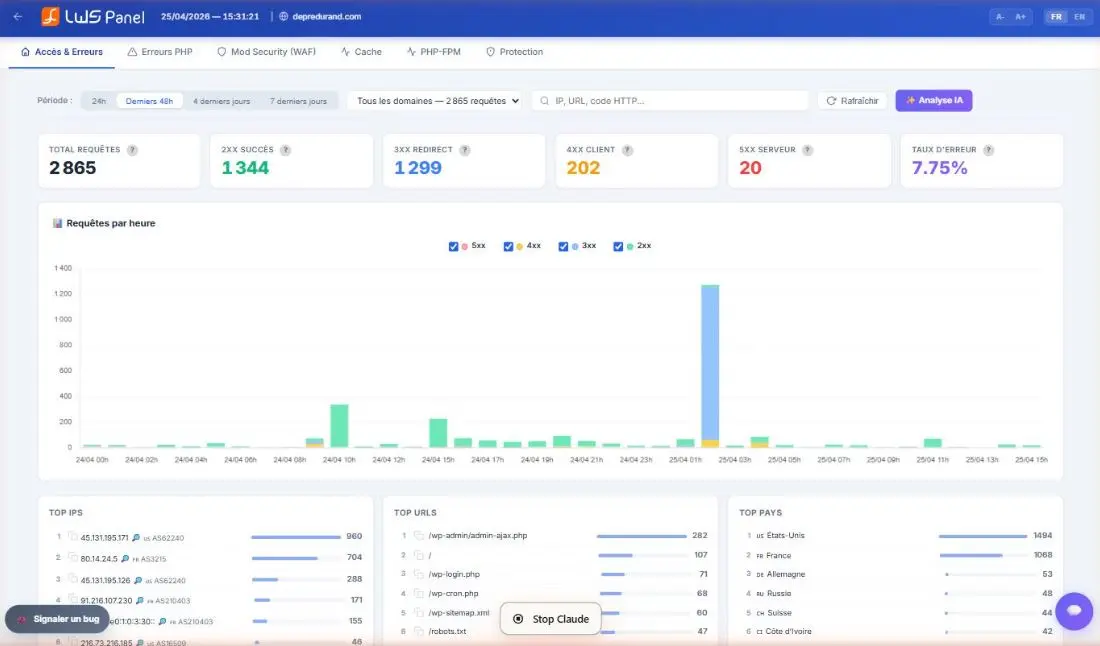
Task: Launch the Analyse IA button
Action: [x=934, y=100]
